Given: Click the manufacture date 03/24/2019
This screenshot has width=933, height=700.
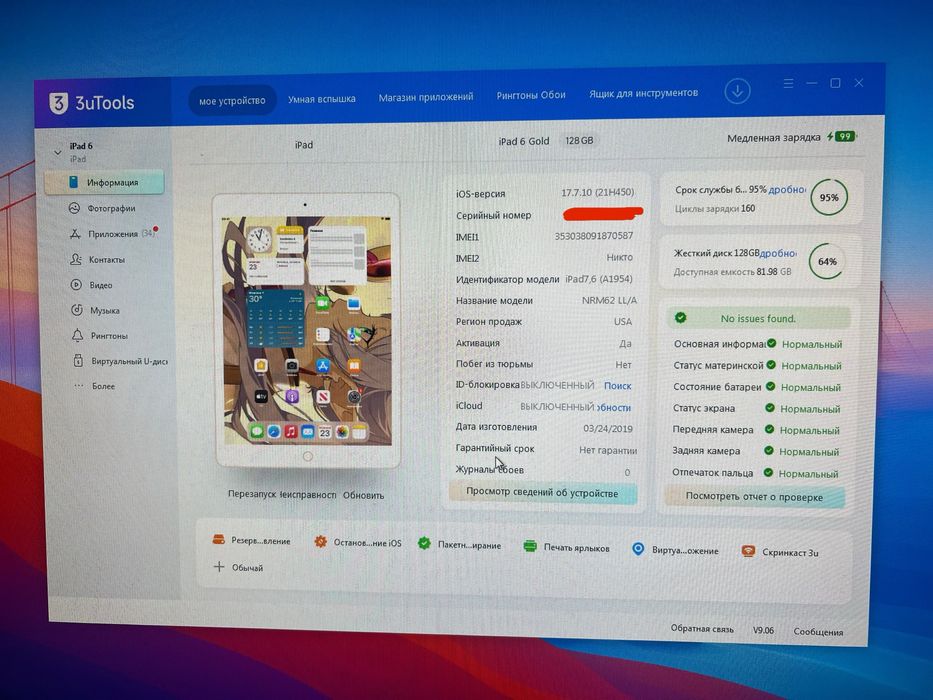Looking at the screenshot, I should click(x=608, y=429).
